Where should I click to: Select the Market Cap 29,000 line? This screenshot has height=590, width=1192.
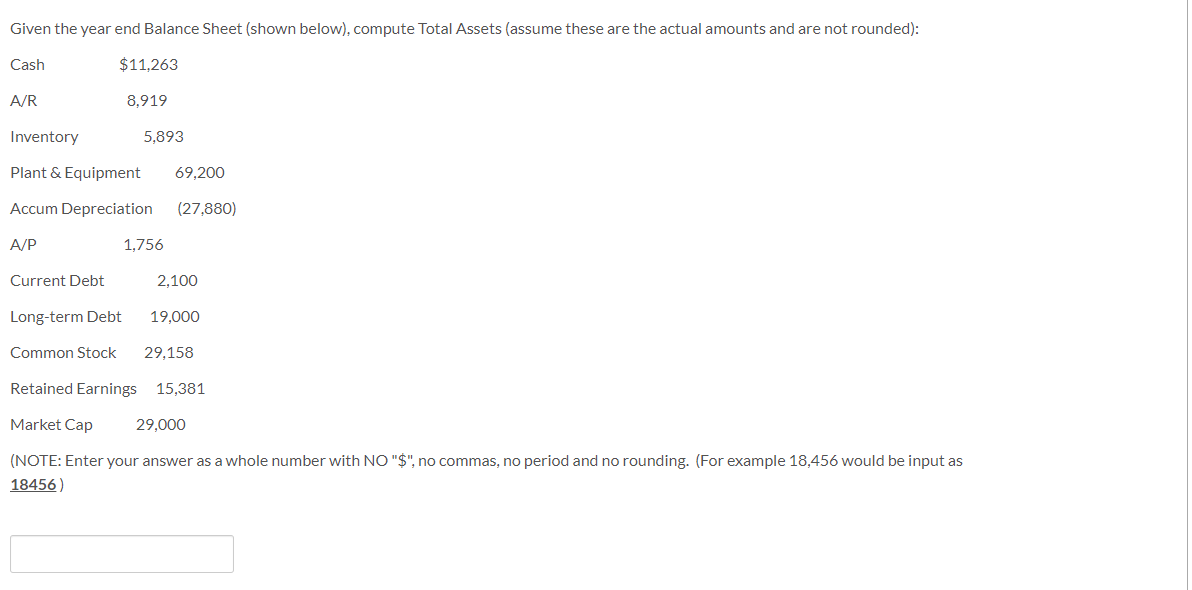coord(97,424)
